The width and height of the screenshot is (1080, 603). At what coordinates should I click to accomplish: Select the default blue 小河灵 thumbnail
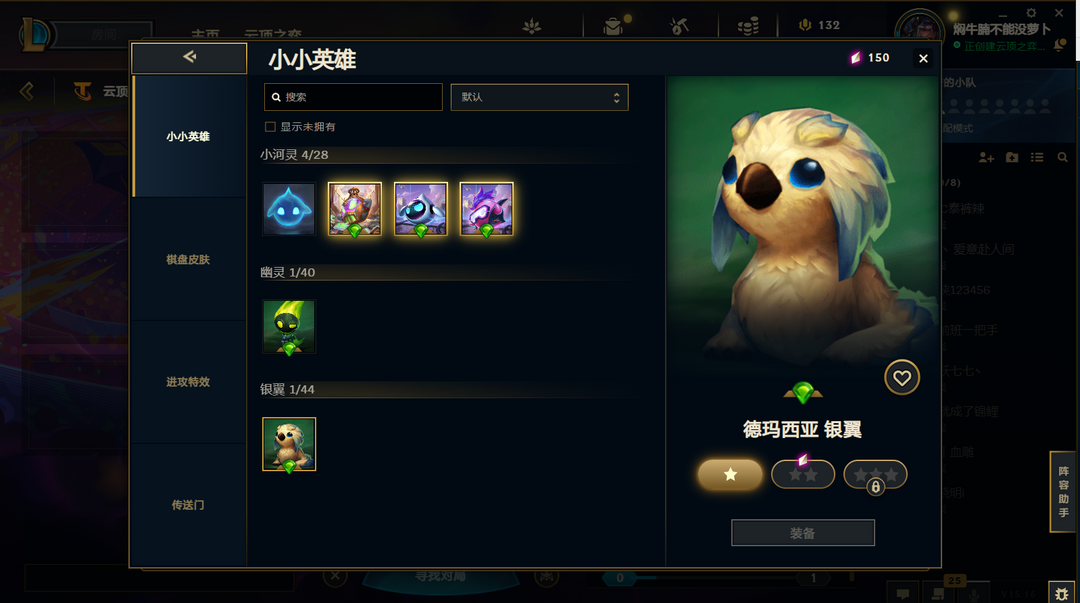[x=289, y=209]
